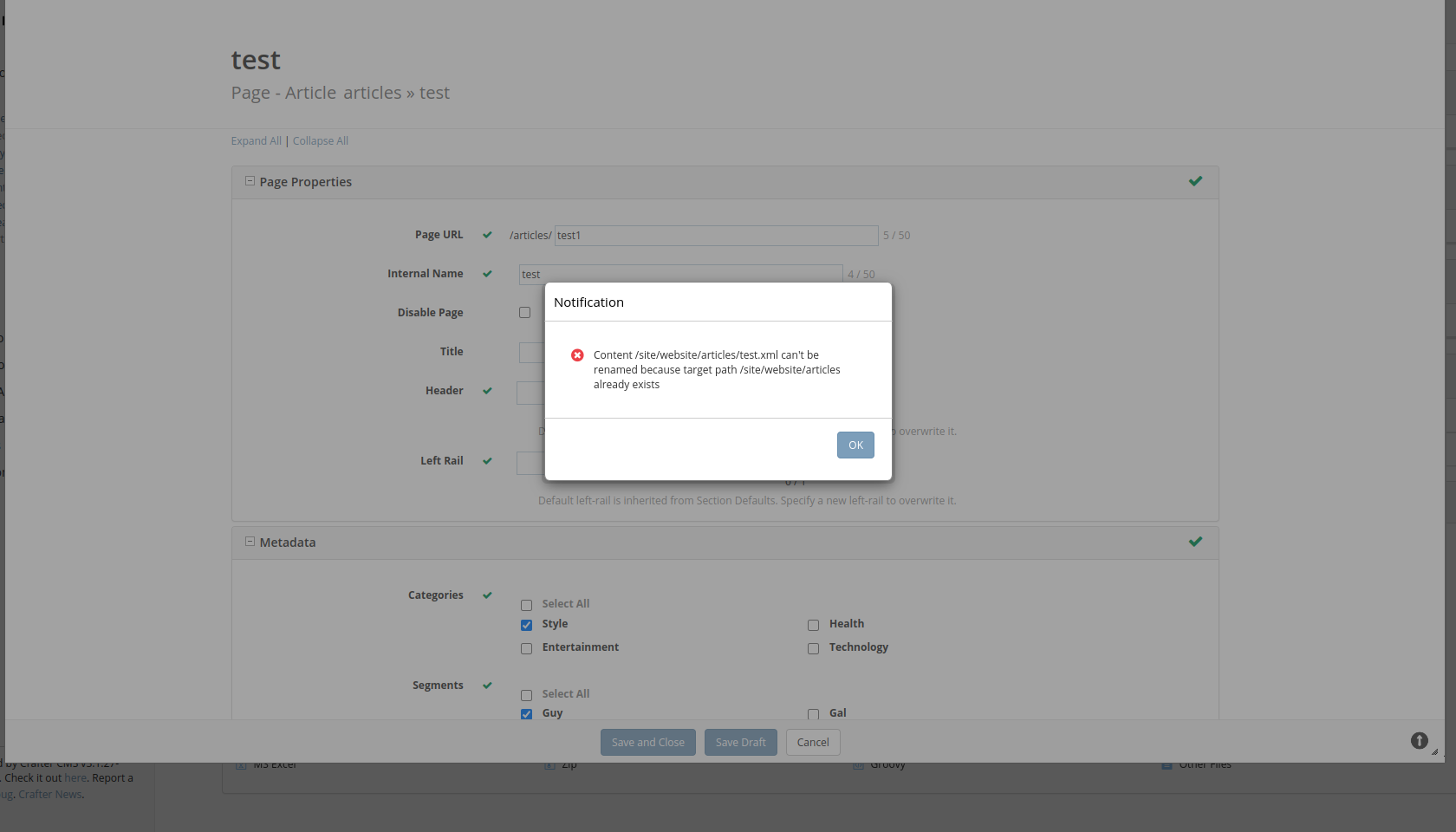Screen dimensions: 1456x832
Task: Click the green checkmark beside Page URL
Action: tap(487, 235)
